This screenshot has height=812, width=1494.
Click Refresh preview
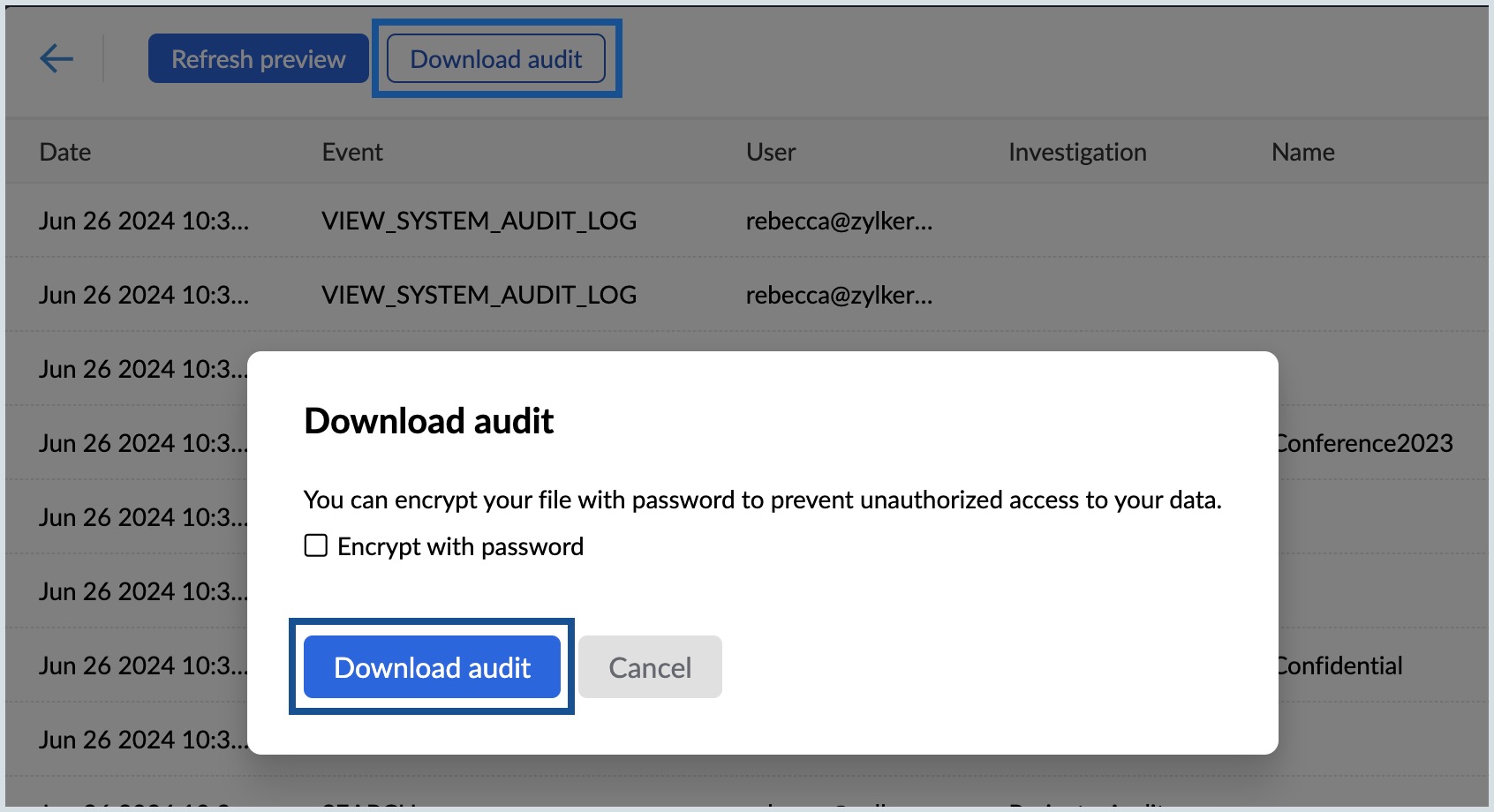pyautogui.click(x=257, y=58)
